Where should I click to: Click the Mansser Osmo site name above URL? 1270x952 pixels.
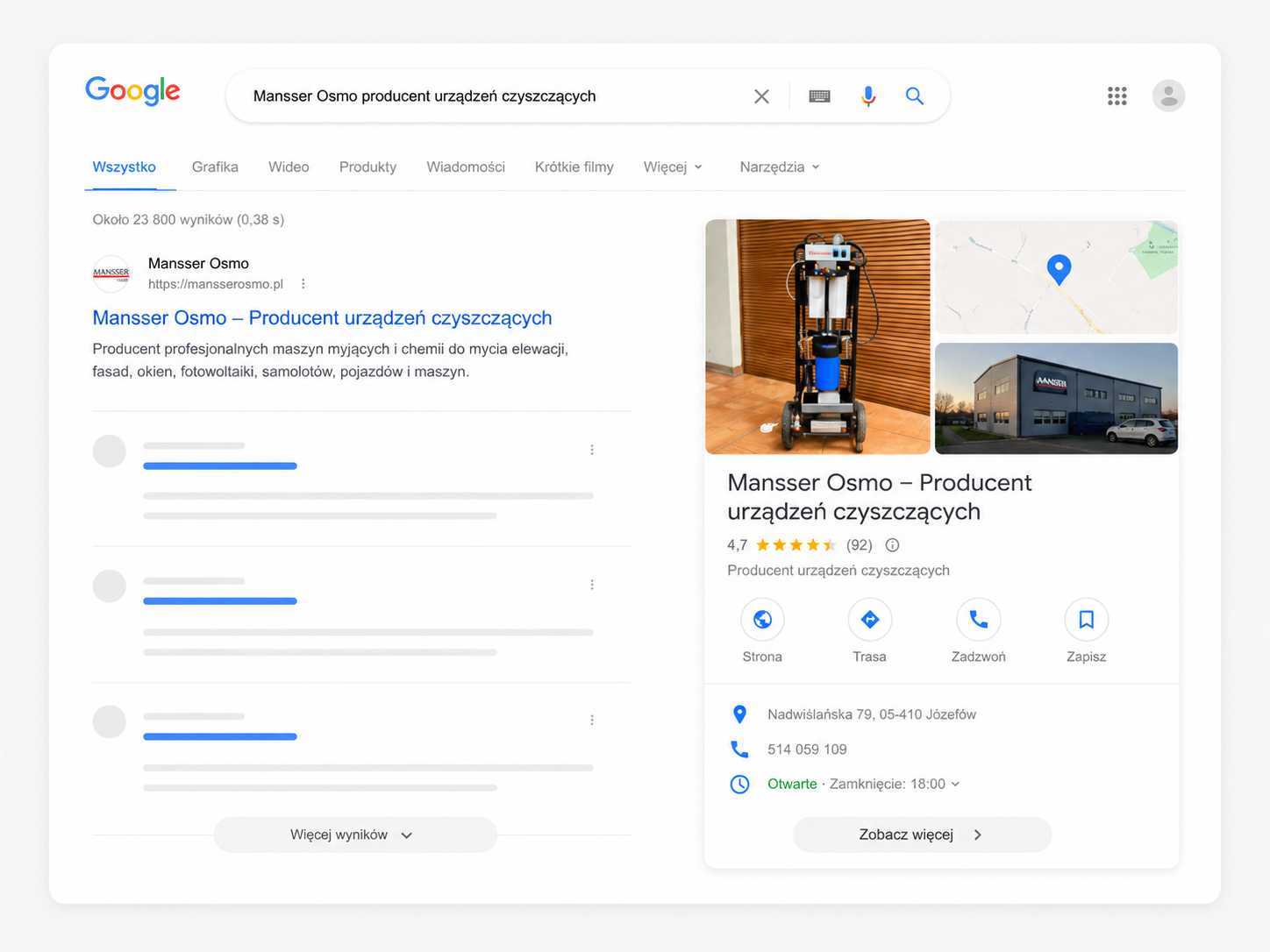click(198, 264)
